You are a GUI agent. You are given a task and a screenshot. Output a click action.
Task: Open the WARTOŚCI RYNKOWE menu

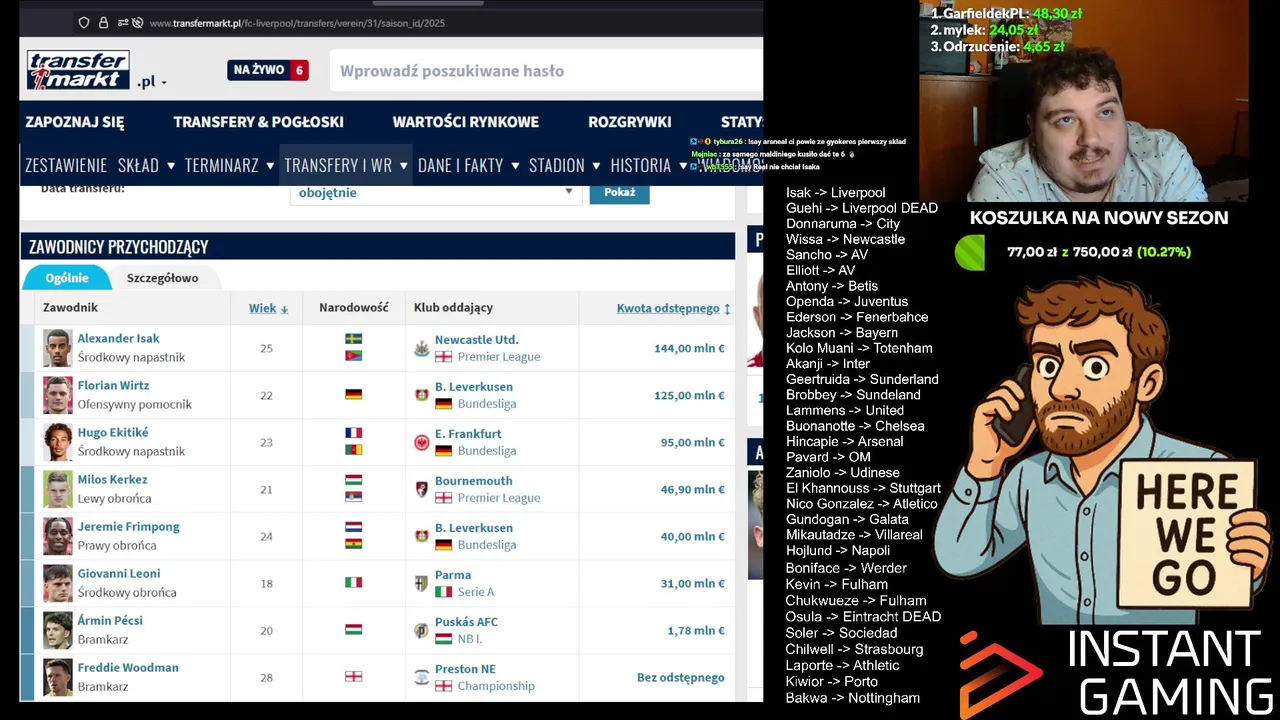(x=465, y=122)
